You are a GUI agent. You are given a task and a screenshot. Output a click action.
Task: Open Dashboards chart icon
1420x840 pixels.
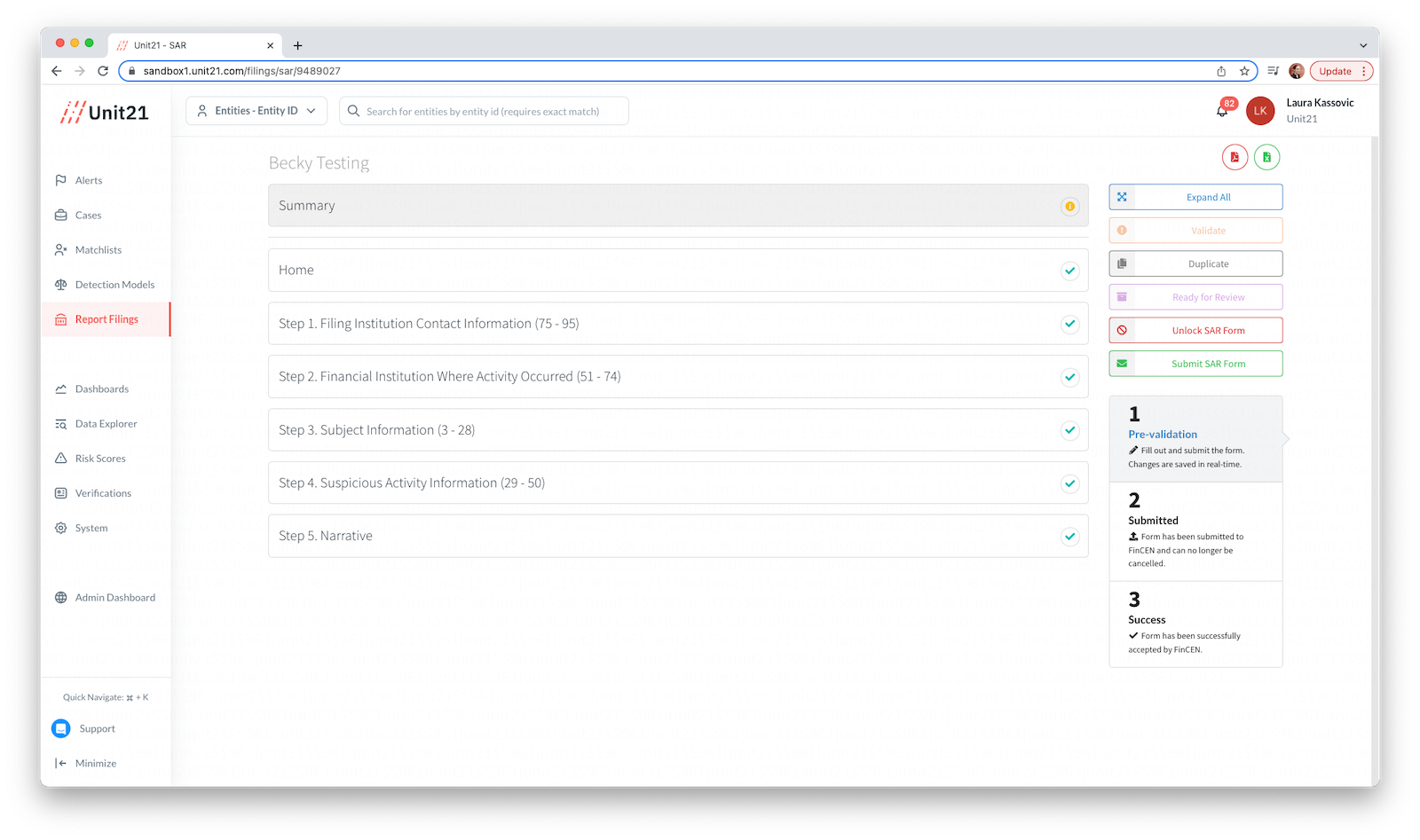(60, 389)
